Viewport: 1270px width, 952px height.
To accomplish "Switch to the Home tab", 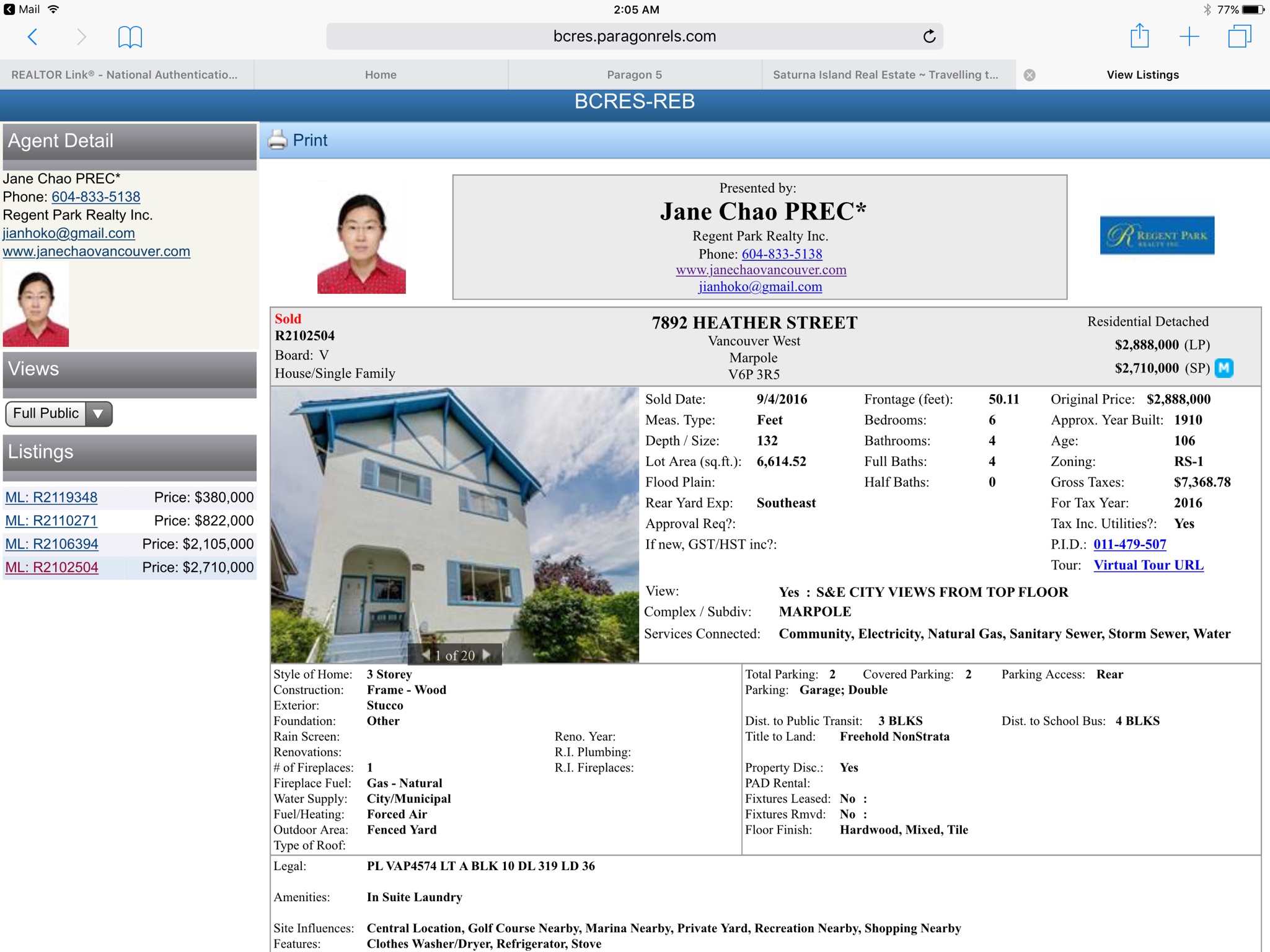I will [381, 75].
